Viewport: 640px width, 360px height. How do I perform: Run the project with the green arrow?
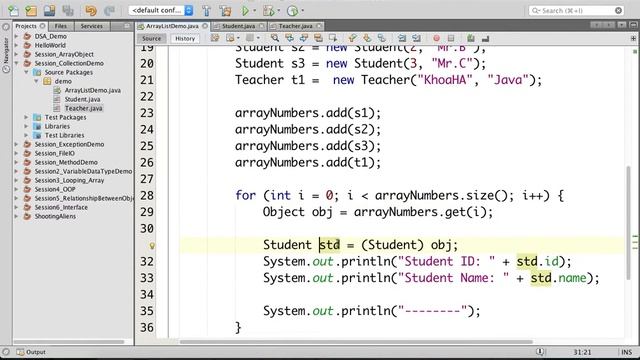pos(245,11)
